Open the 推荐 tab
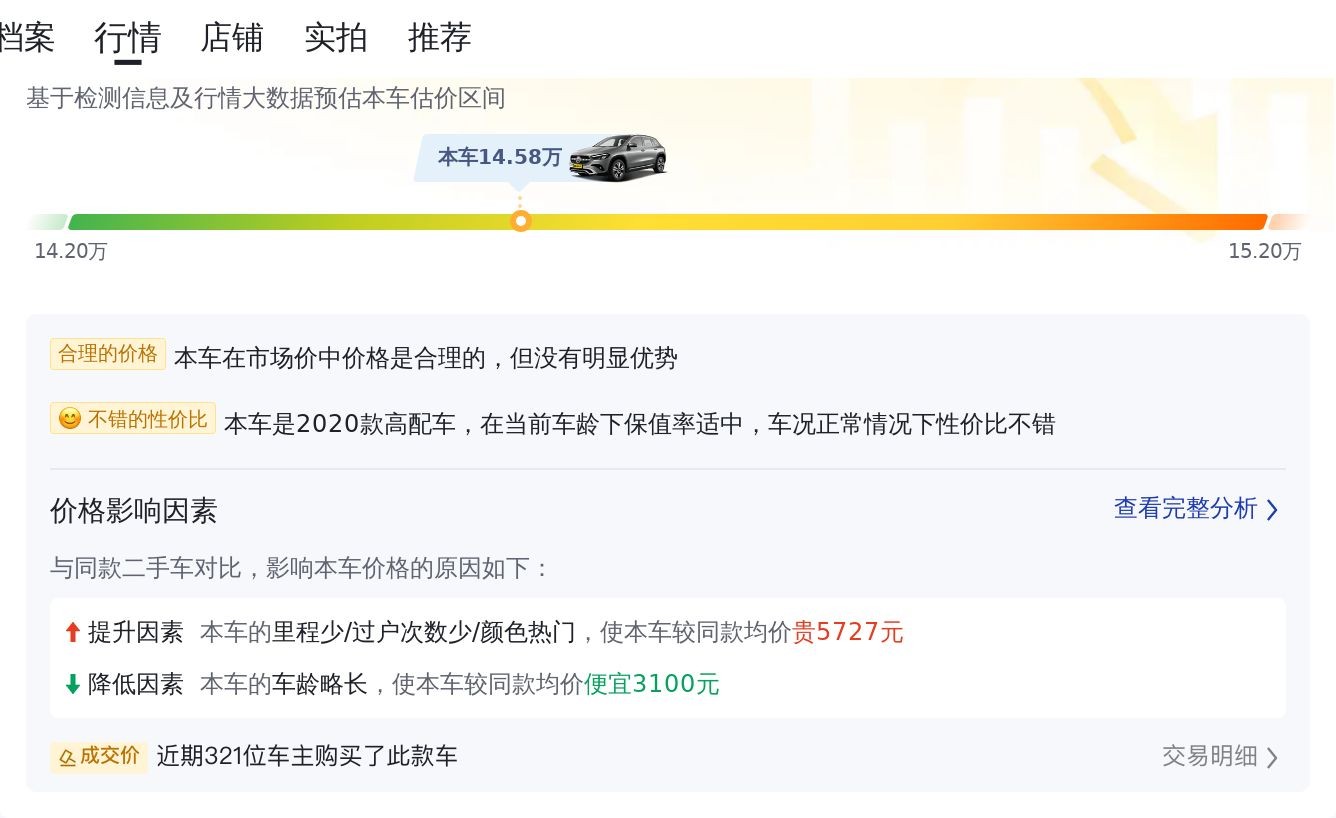 point(440,38)
